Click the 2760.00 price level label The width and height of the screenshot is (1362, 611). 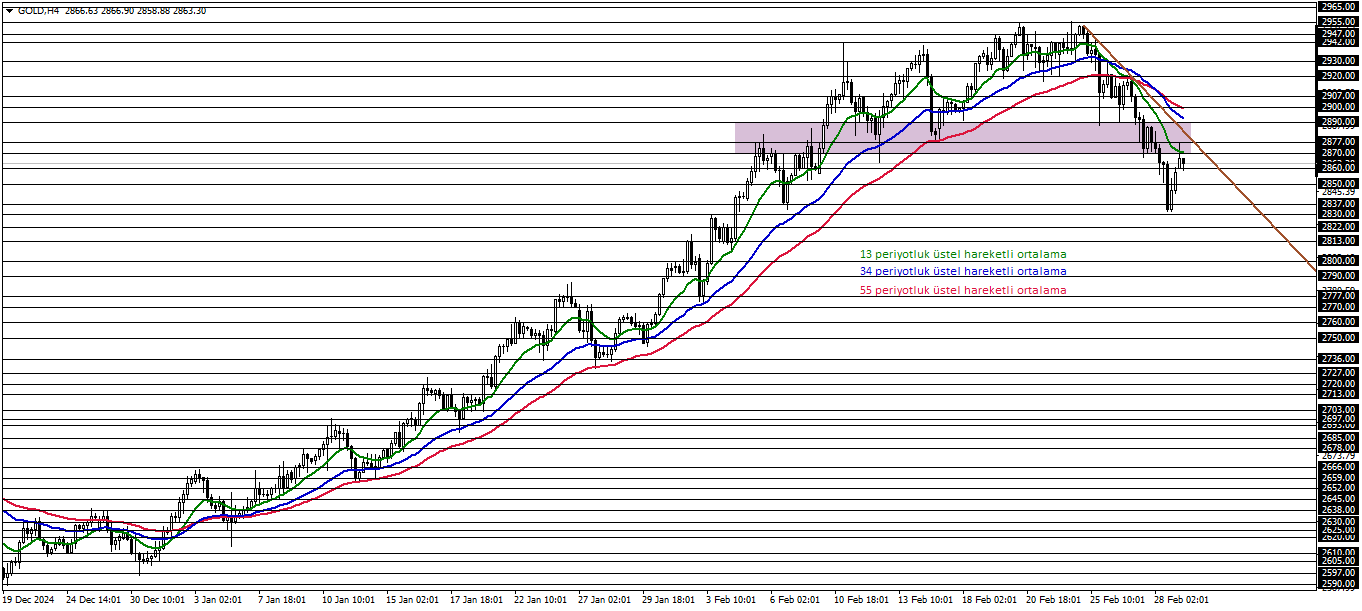pyautogui.click(x=1337, y=322)
